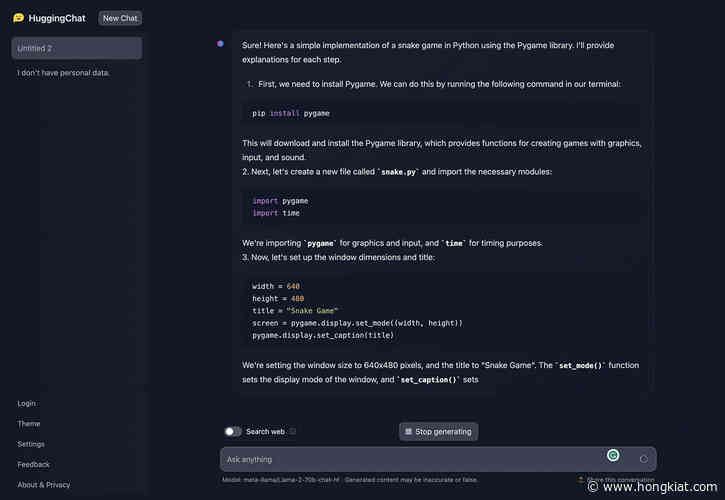Focus the Ask anything input field
The width and height of the screenshot is (725, 500).
coord(438,459)
